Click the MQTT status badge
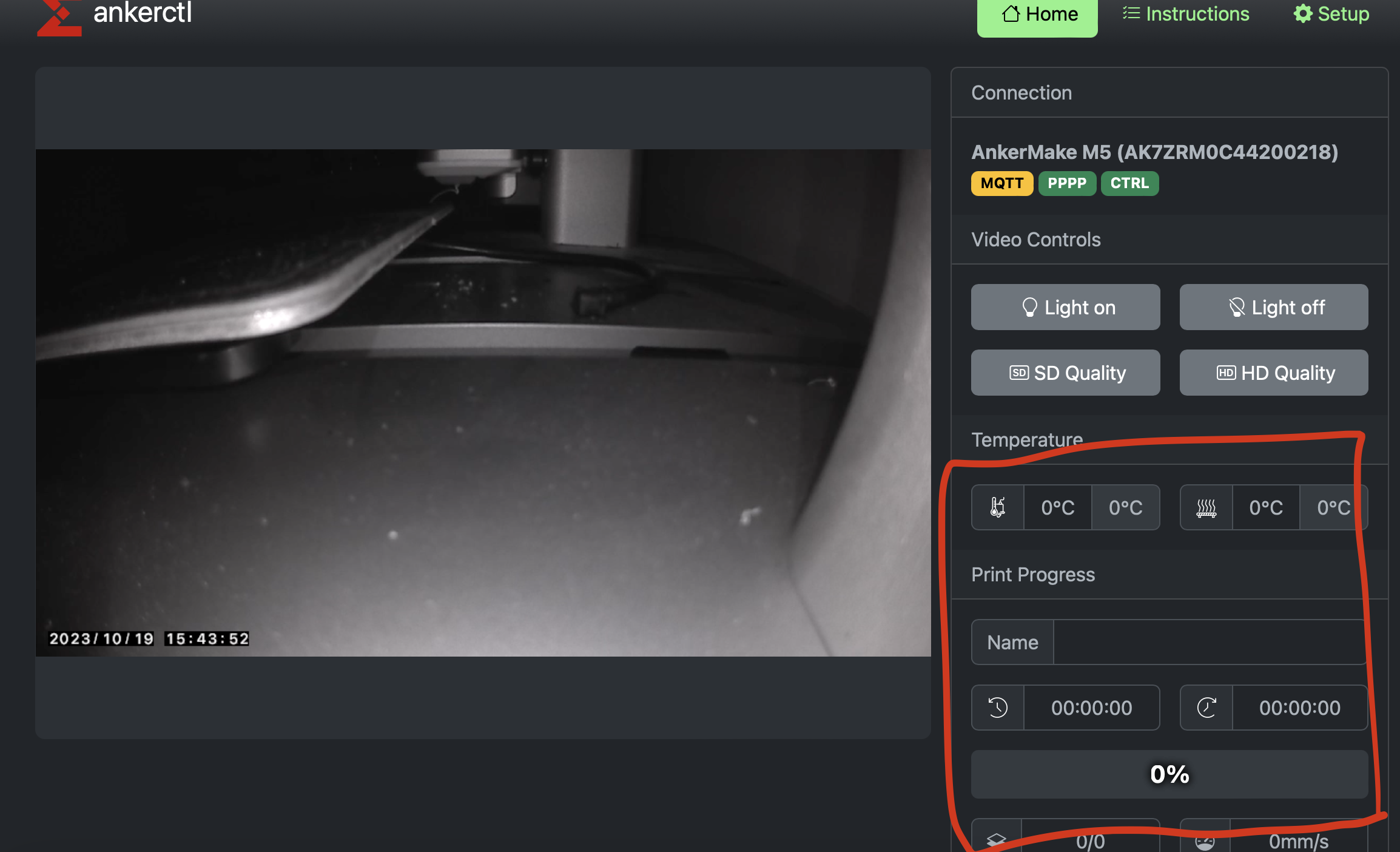The height and width of the screenshot is (852, 1400). (x=1002, y=183)
